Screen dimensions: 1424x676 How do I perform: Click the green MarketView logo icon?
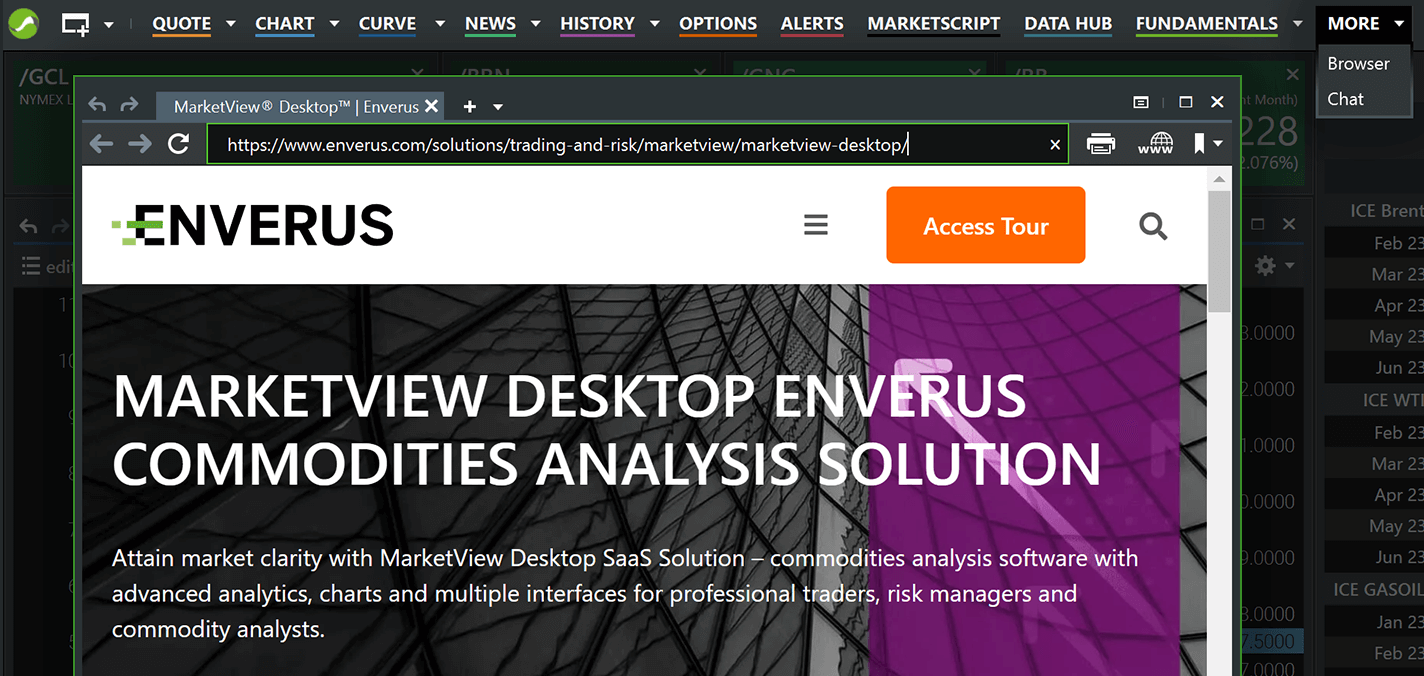click(x=22, y=23)
